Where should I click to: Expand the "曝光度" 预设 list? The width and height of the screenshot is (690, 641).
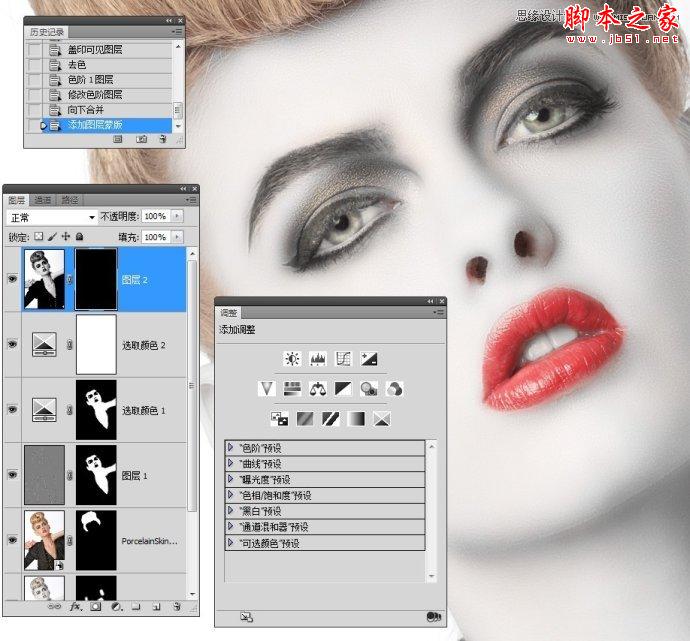(231, 479)
